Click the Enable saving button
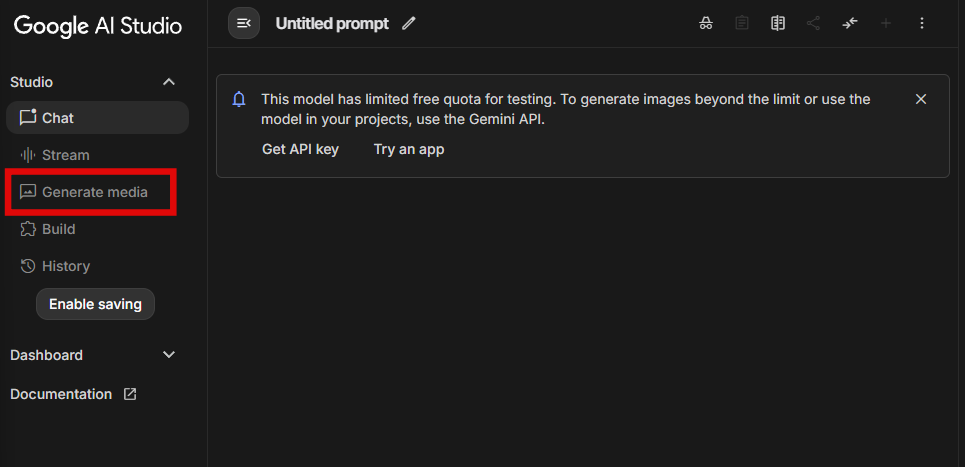This screenshot has width=965, height=467. (95, 304)
